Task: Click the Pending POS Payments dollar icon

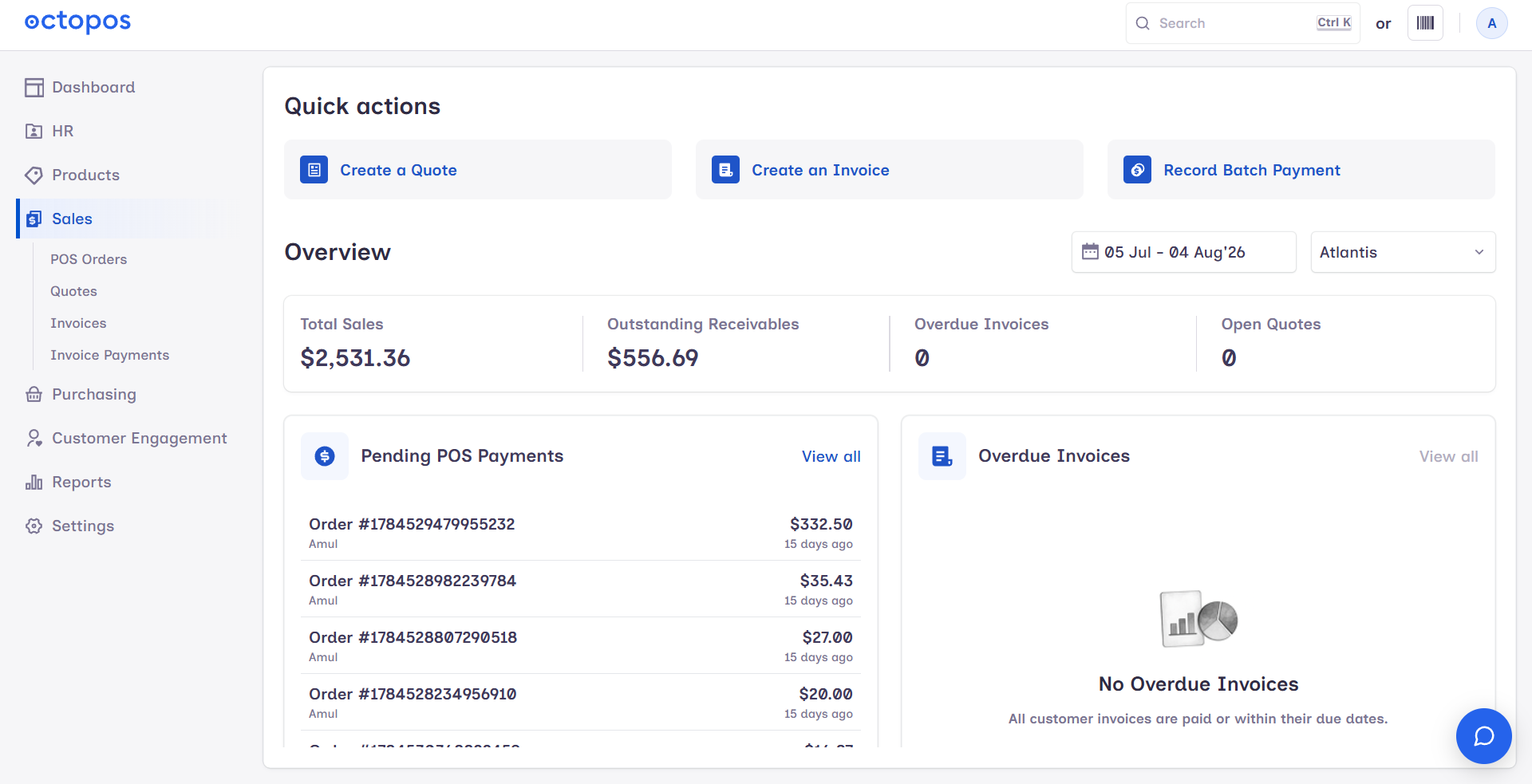Action: pyautogui.click(x=325, y=456)
